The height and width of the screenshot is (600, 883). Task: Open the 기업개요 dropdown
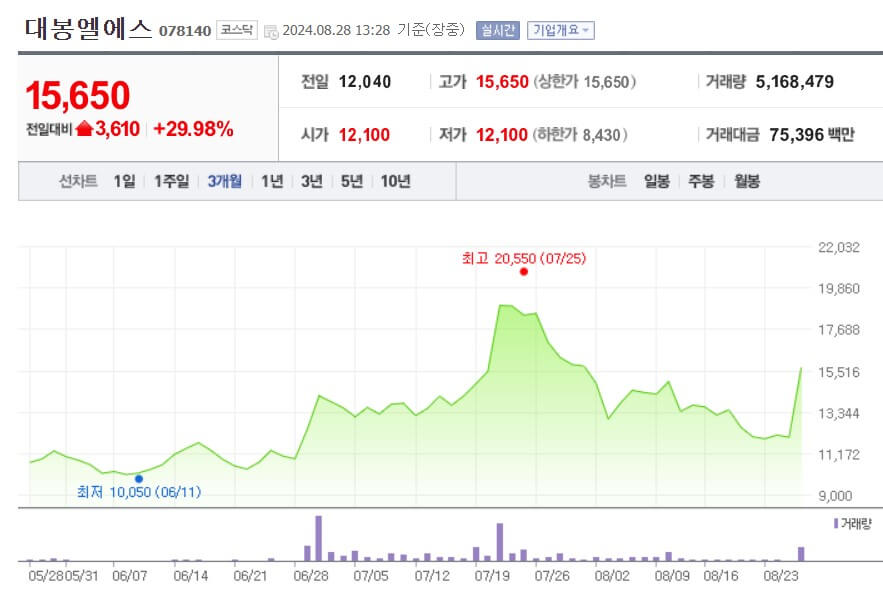pyautogui.click(x=558, y=30)
